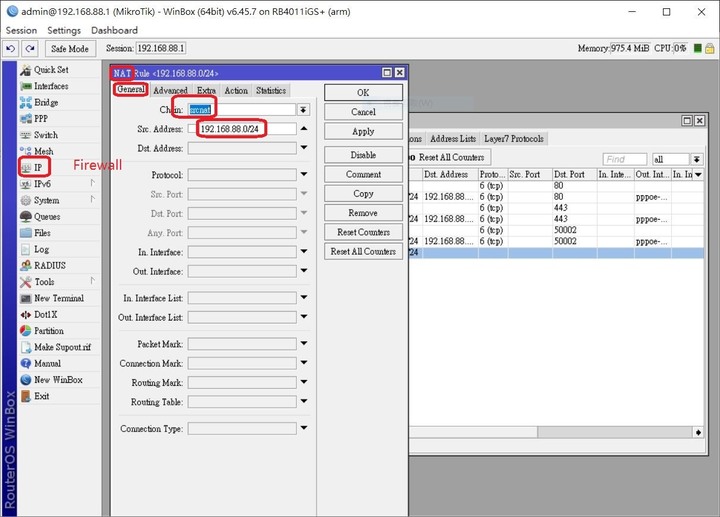This screenshot has width=720, height=517.
Task: Click Exit in the sidebar
Action: [41, 396]
